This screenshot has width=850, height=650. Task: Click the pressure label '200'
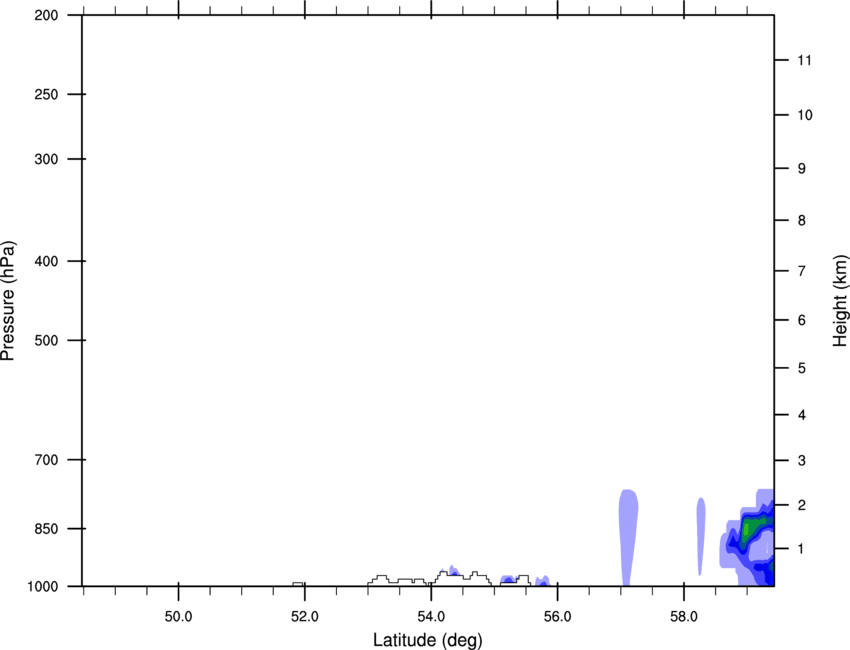click(x=46, y=15)
